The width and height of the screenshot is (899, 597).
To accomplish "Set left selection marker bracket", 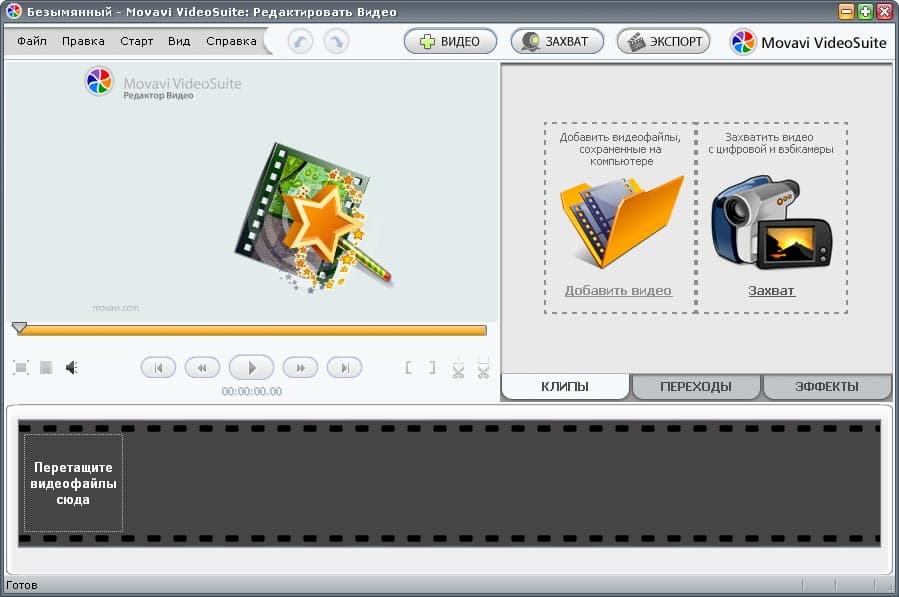I will [408, 368].
